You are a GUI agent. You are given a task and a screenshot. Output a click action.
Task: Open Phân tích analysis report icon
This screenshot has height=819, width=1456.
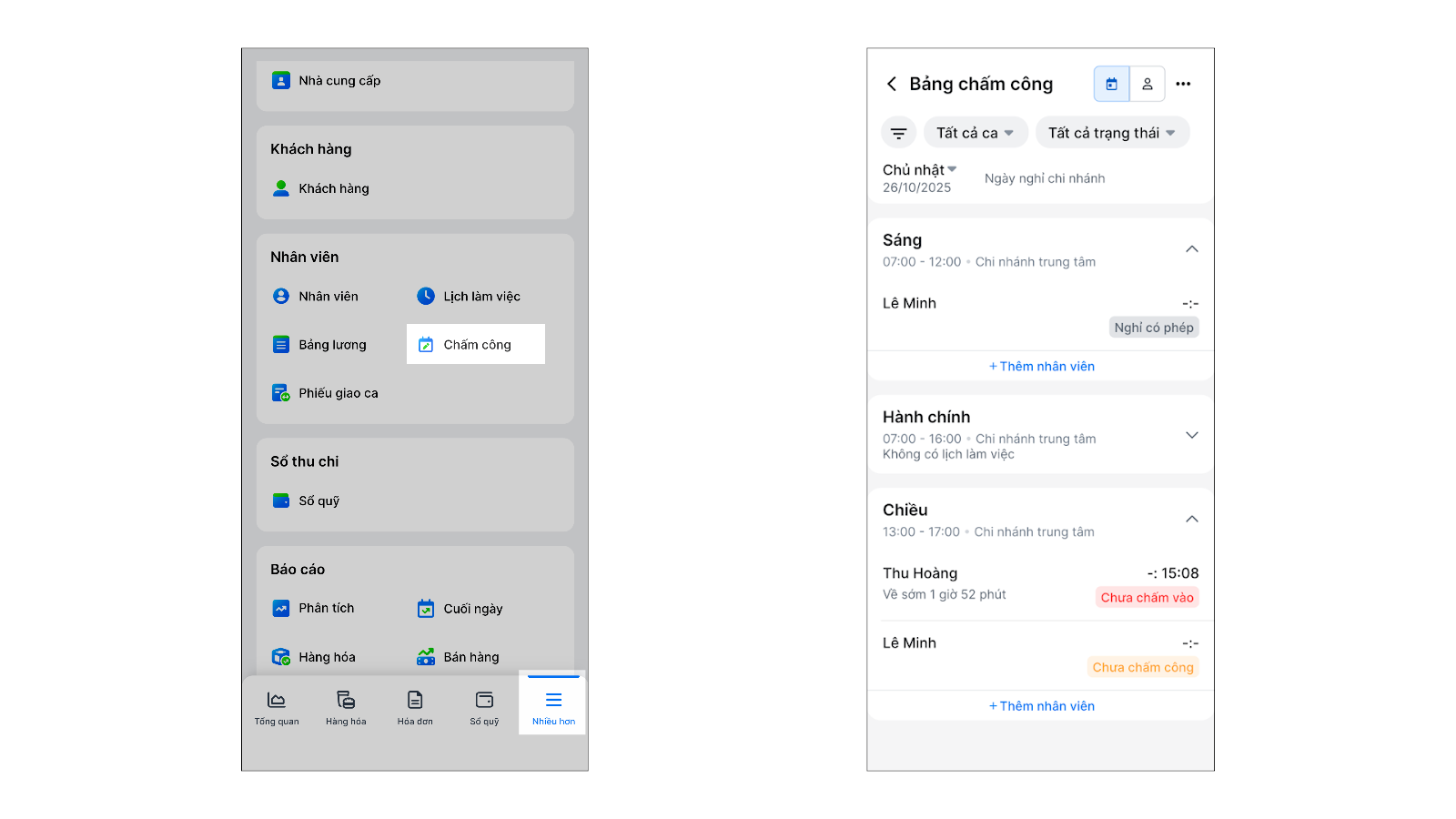(281, 608)
